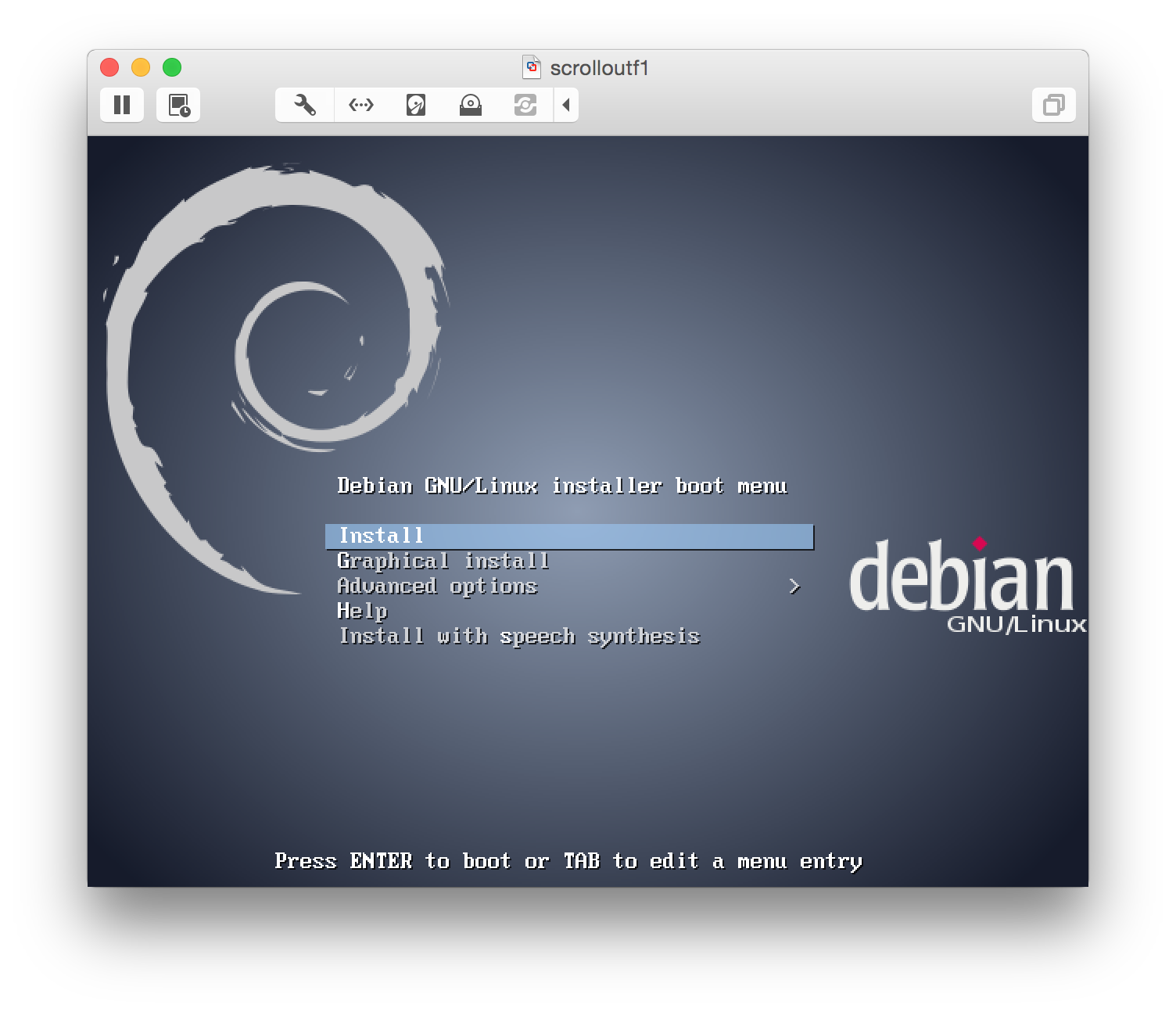1176x1012 pixels.
Task: Open the snapshots manager icon
Action: point(178,105)
